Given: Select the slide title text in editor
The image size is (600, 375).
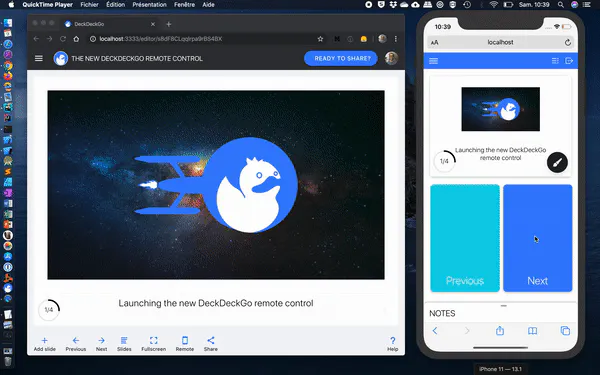Looking at the screenshot, I should pyautogui.click(x=216, y=303).
